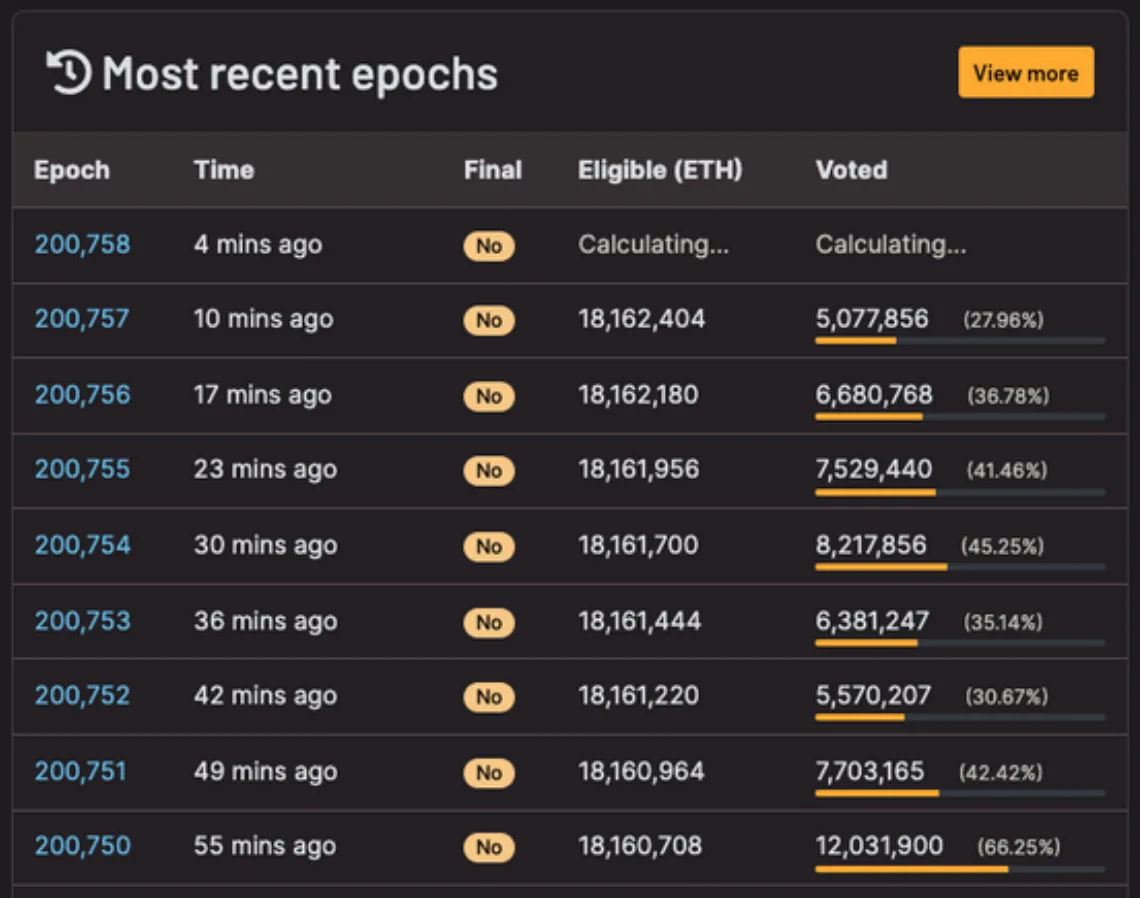Open epoch 200,750 link

83,846
